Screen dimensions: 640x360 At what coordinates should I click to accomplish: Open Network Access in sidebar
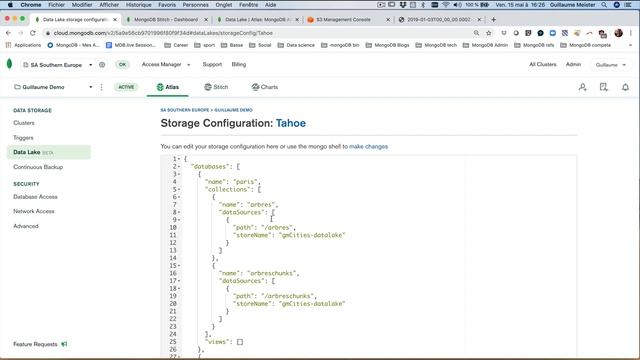(33, 211)
